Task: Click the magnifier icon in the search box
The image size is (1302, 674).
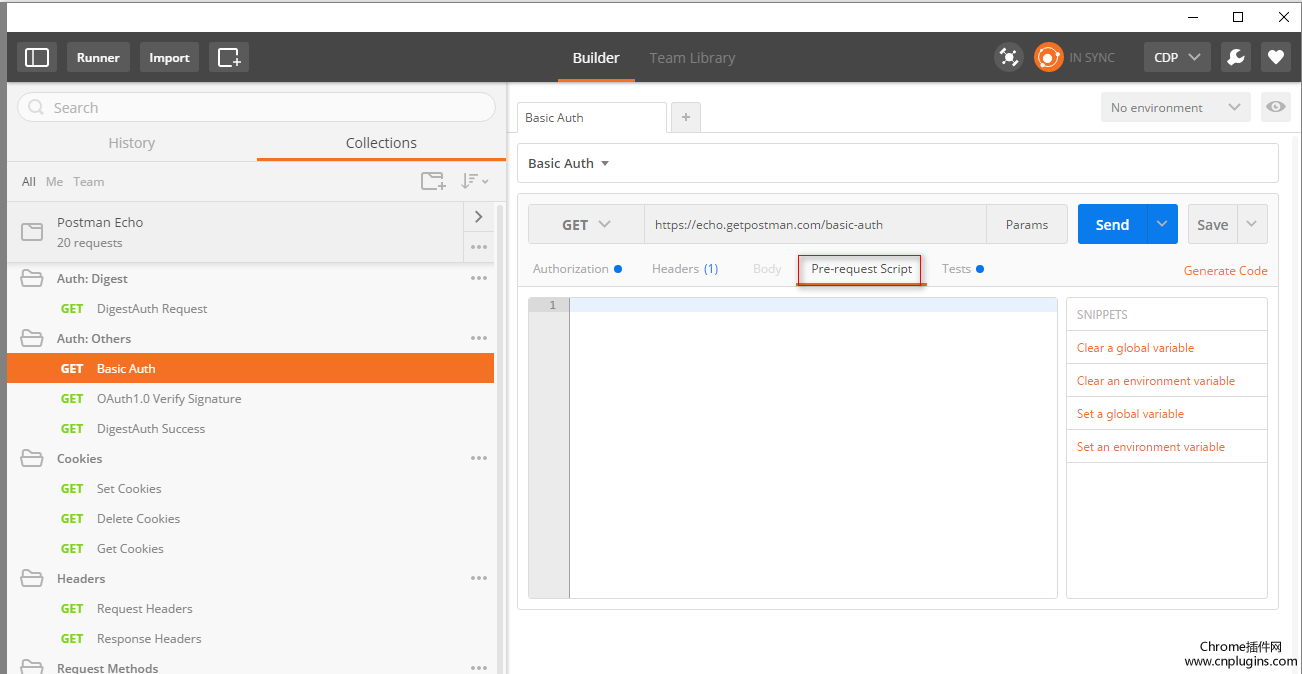Action: pyautogui.click(x=37, y=108)
